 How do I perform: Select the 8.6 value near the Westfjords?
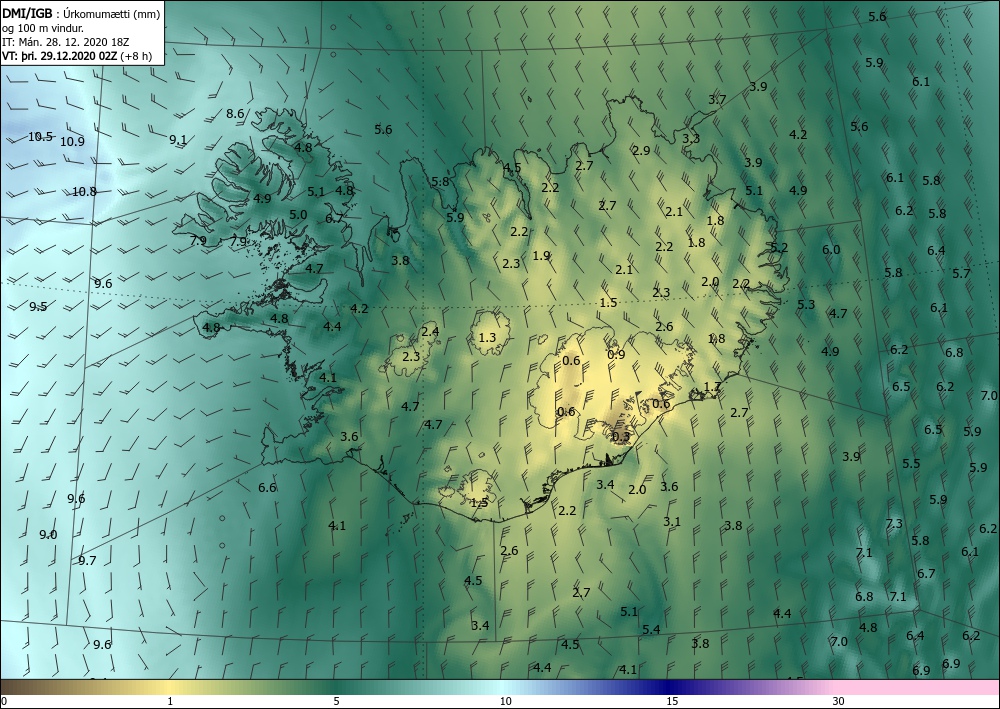coord(235,114)
